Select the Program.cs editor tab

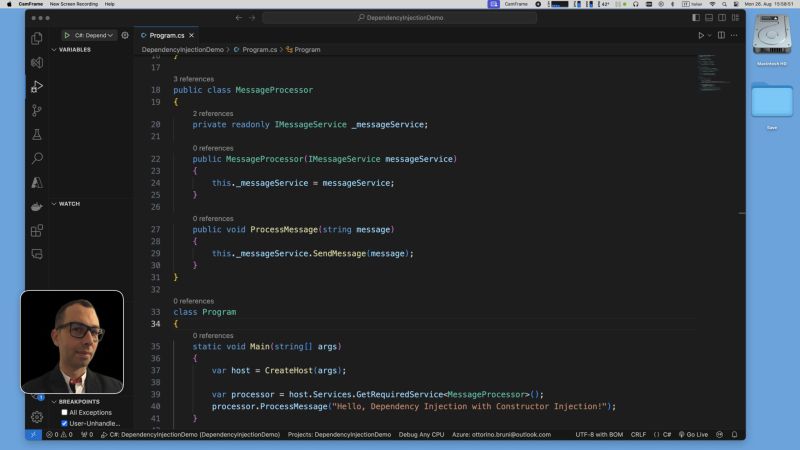point(167,35)
